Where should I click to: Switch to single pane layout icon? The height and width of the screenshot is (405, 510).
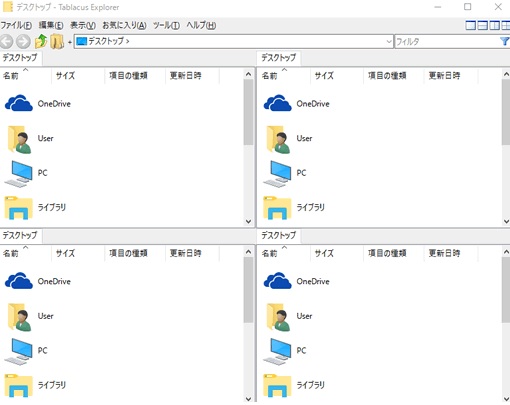coord(470,25)
